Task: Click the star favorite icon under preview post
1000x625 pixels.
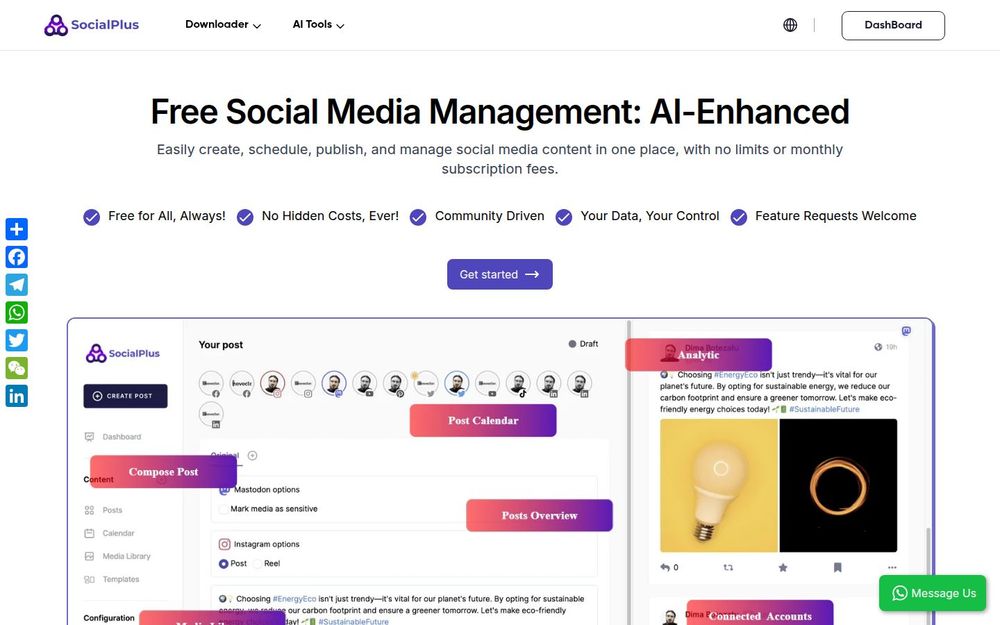Action: (783, 567)
